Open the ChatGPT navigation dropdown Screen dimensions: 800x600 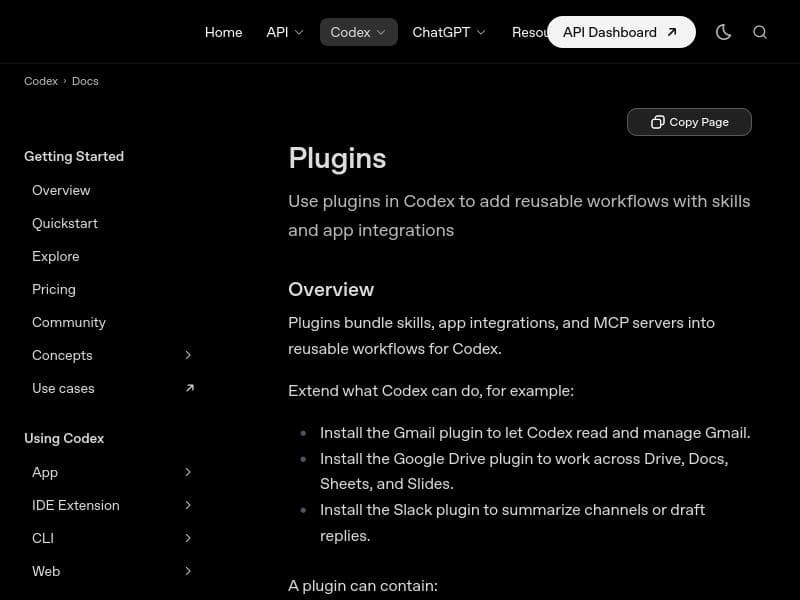(448, 32)
